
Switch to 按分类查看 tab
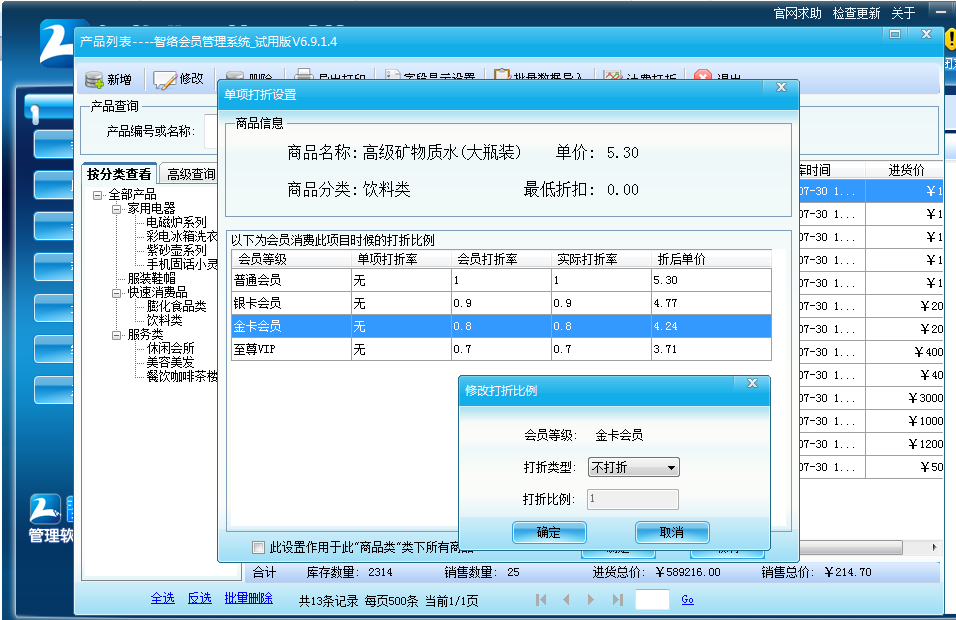click(119, 174)
